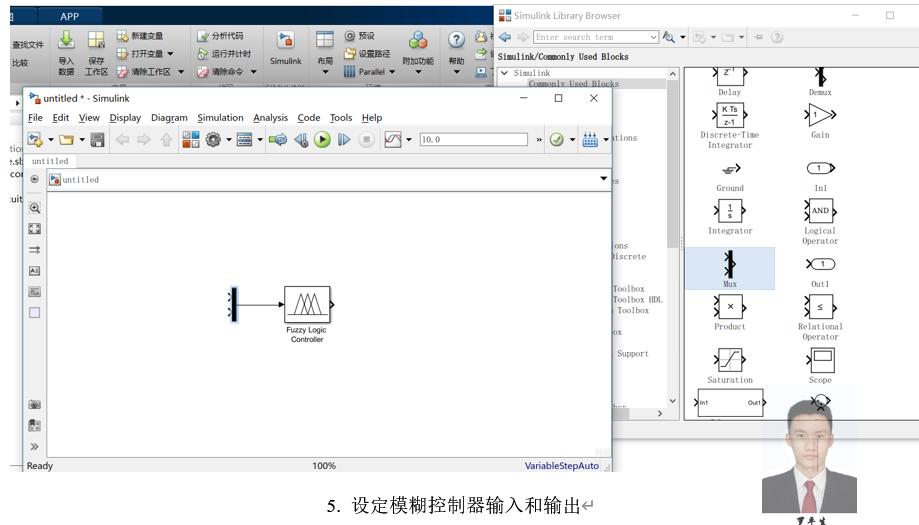Click Set Path (设置路径) in MATLAB ribbon
This screenshot has height=525, width=919.
(x=367, y=53)
